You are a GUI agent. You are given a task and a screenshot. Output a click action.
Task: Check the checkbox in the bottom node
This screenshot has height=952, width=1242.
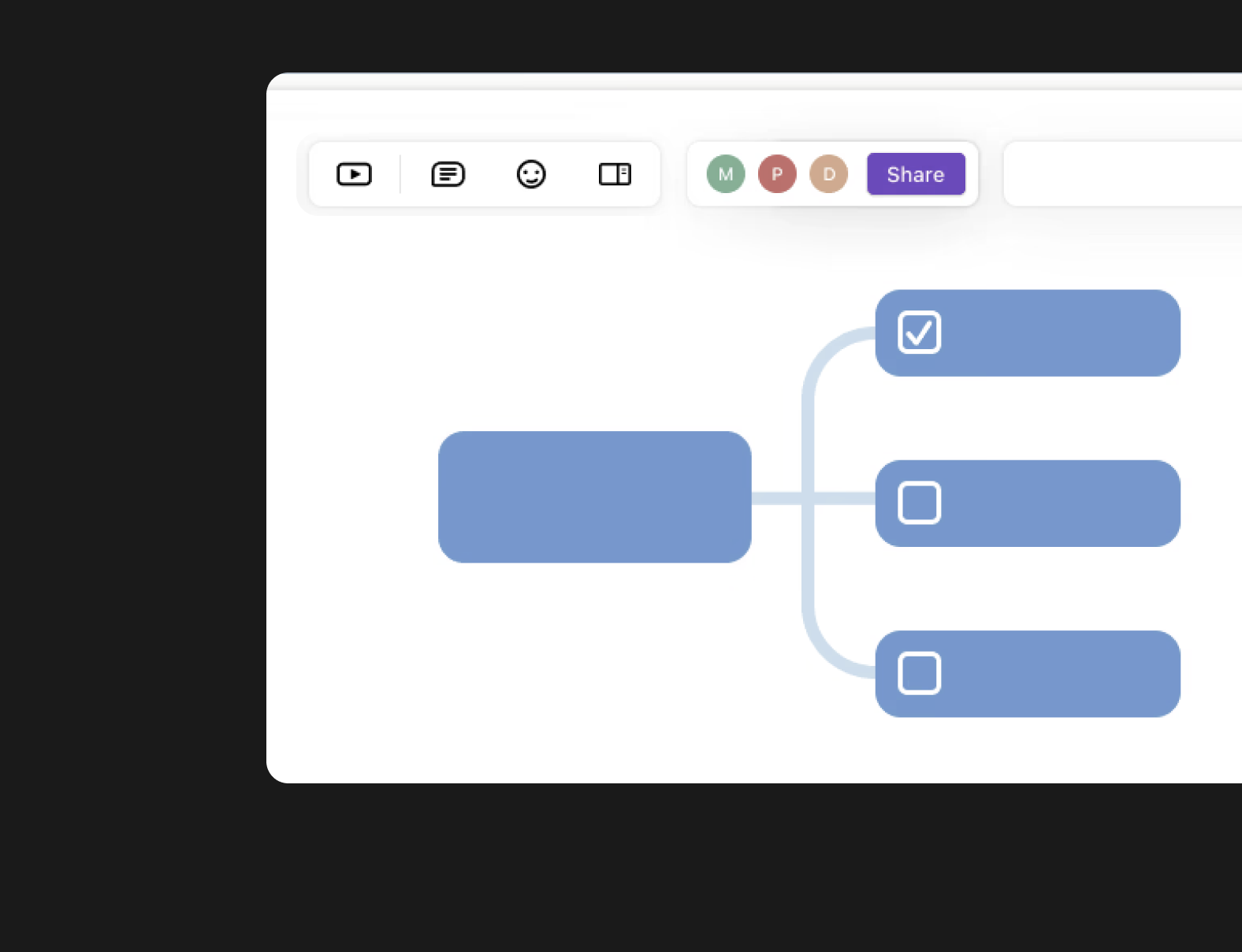(920, 674)
